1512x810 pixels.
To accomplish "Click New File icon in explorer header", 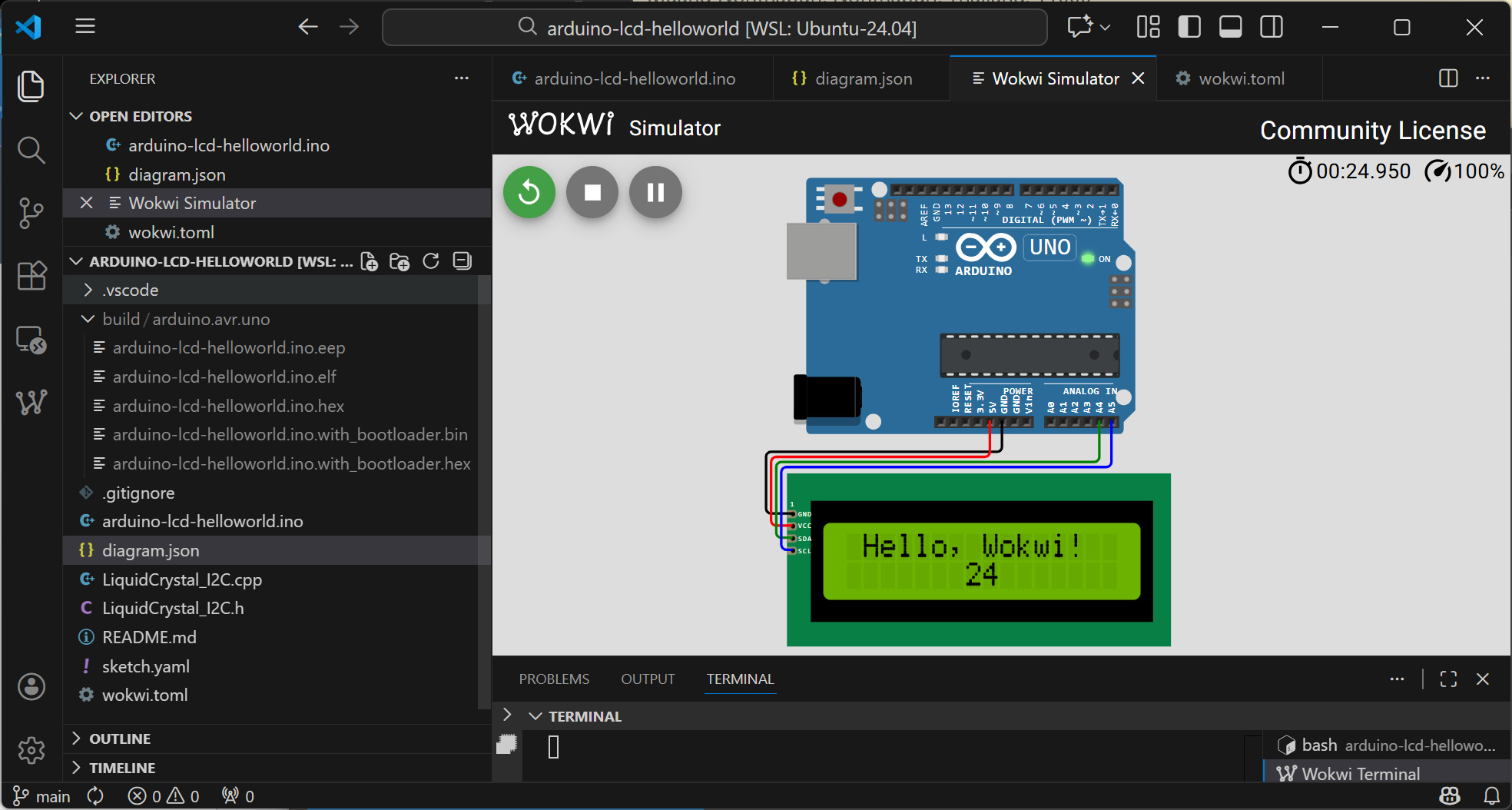I will point(370,261).
